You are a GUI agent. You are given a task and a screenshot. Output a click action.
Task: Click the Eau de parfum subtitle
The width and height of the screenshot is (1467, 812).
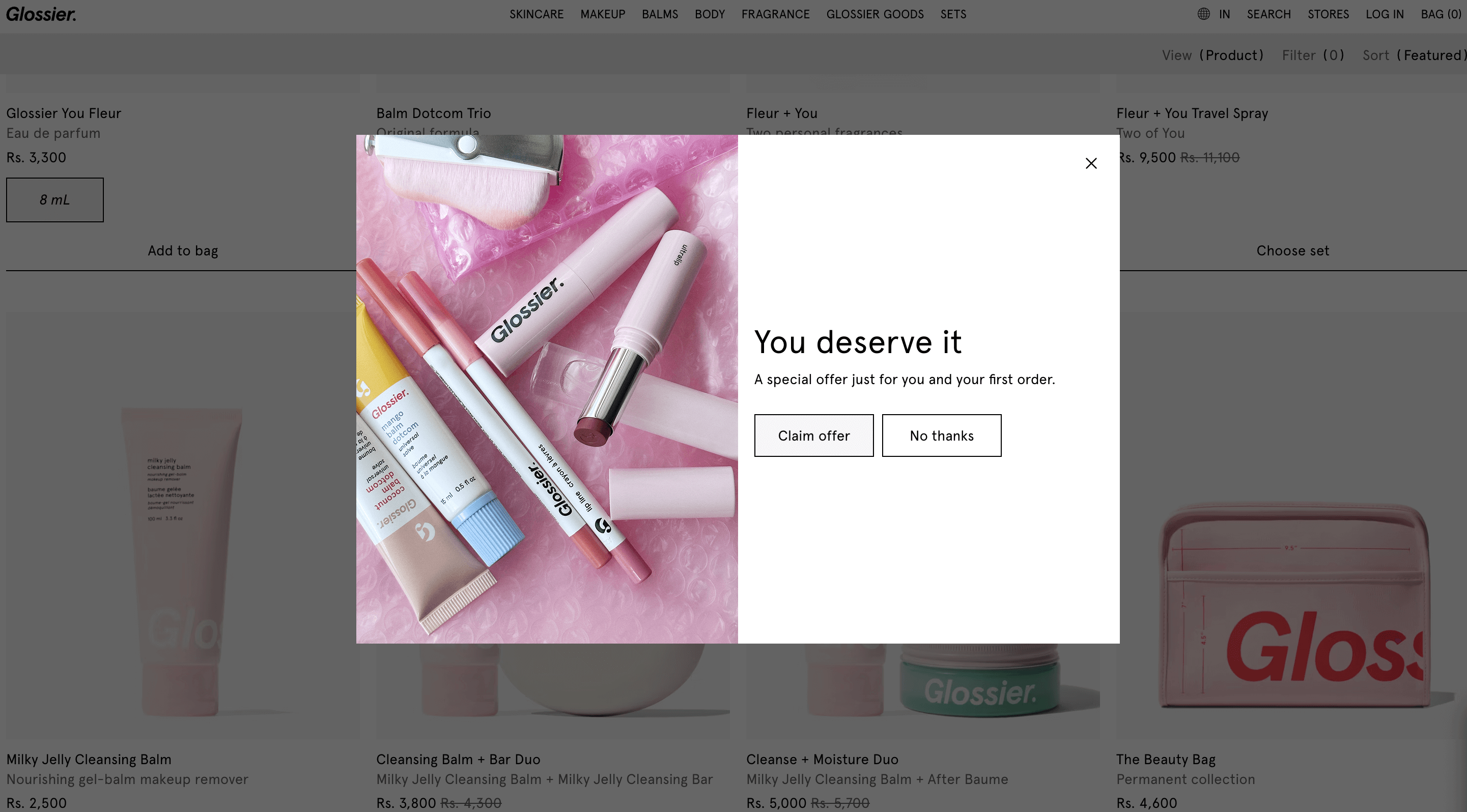53,133
